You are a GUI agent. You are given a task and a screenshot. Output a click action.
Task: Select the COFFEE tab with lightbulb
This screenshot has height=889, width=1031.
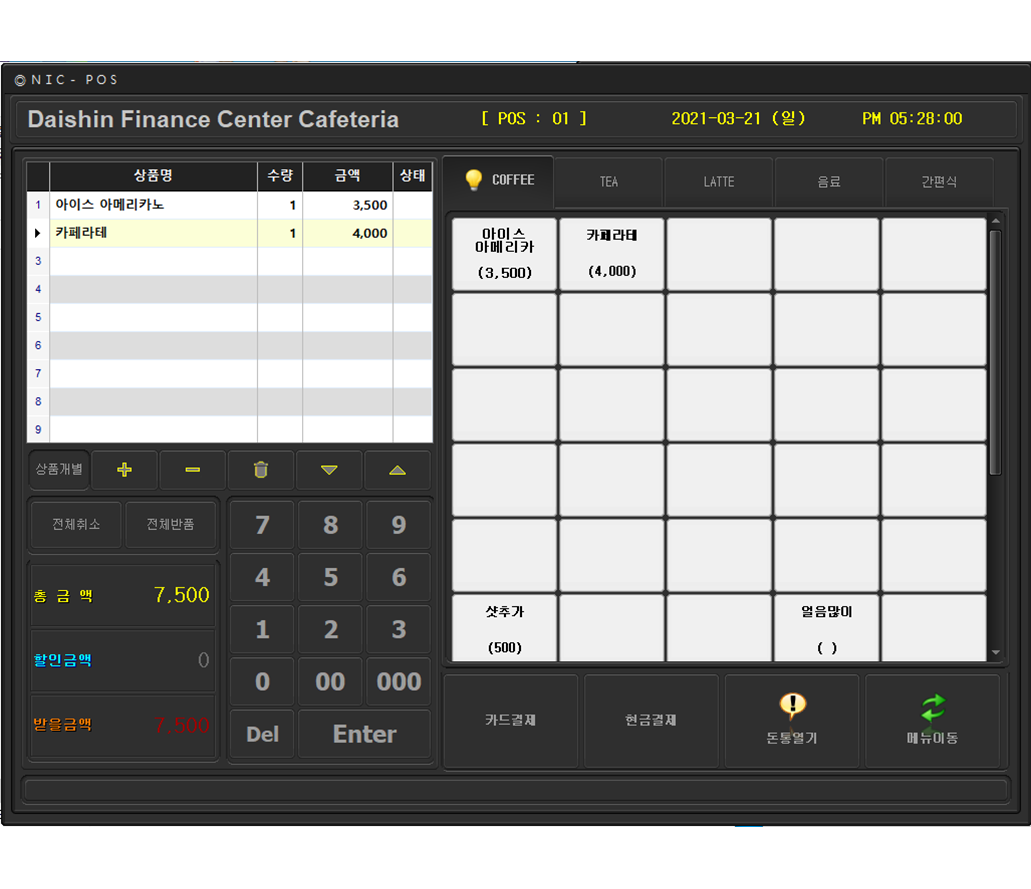coord(499,181)
